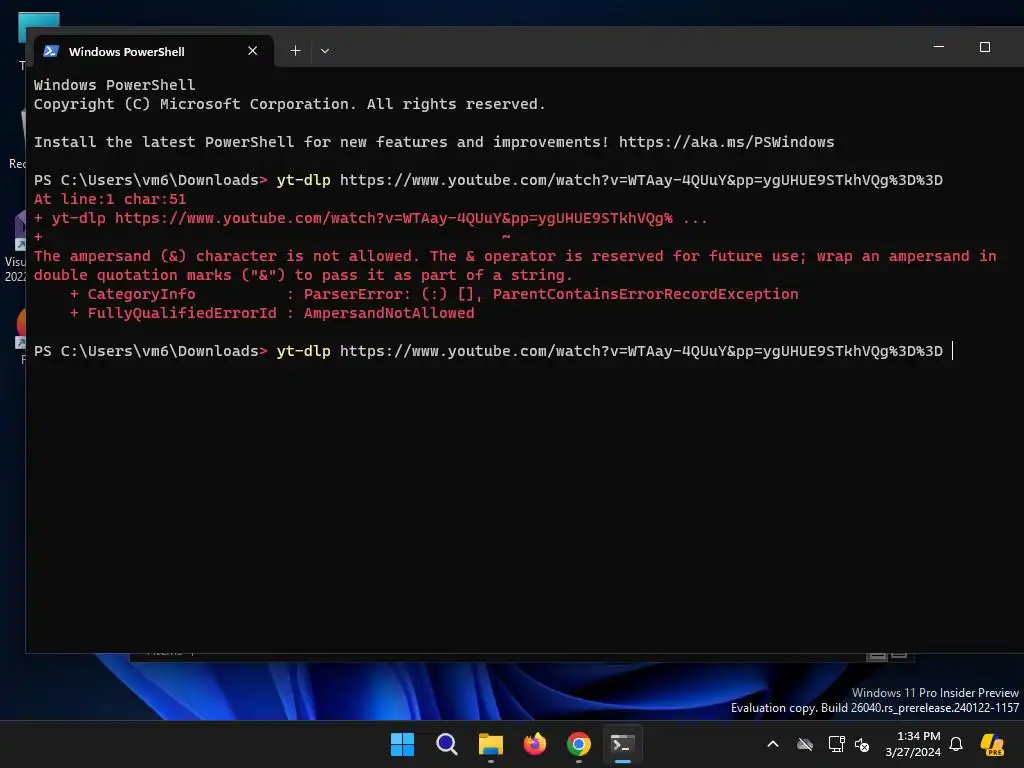Open notifications bell icon

pos(956,744)
